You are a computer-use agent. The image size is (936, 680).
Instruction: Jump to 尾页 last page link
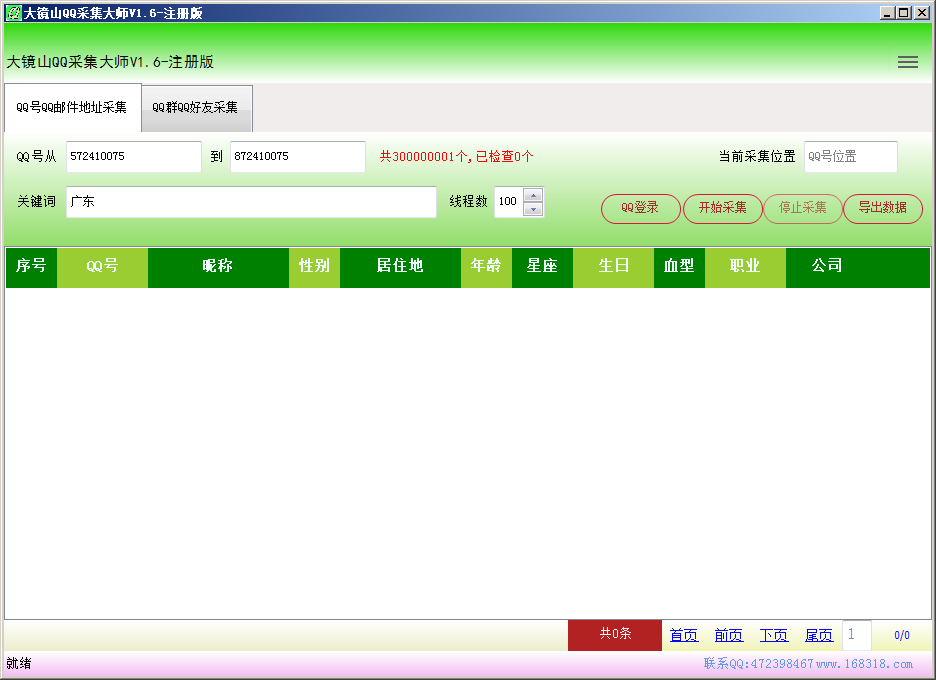click(x=818, y=635)
